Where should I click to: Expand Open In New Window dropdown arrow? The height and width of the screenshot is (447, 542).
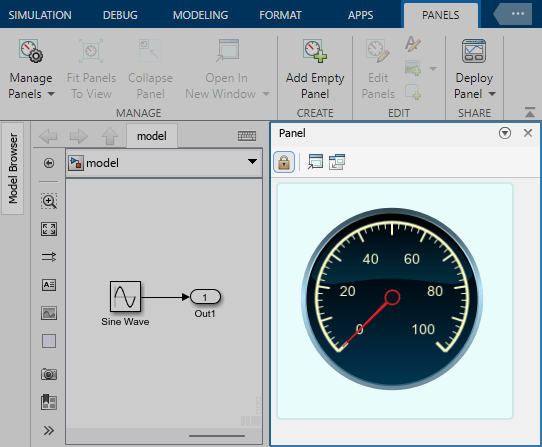coord(266,94)
